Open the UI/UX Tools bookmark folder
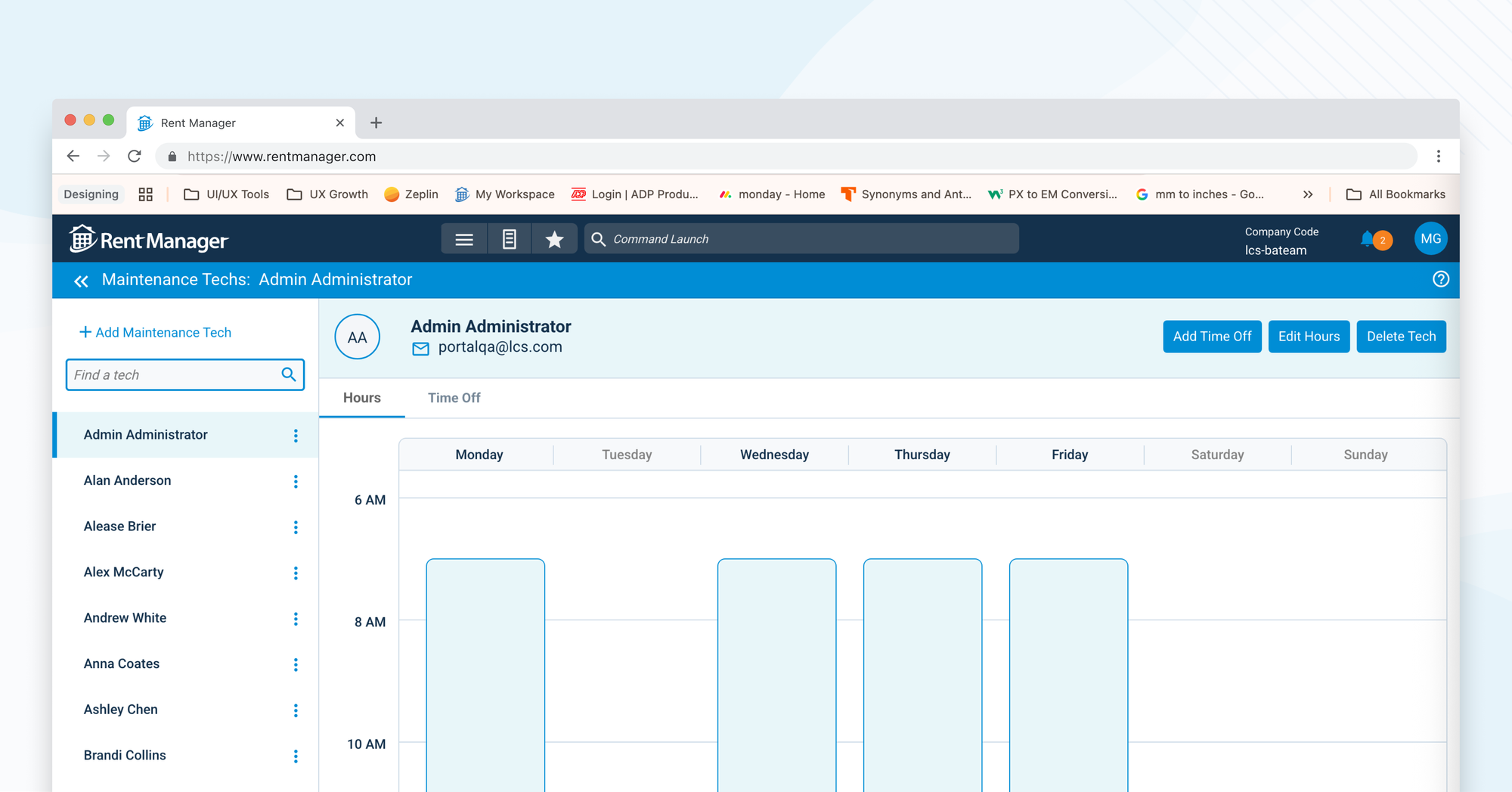This screenshot has width=1512, height=792. point(227,194)
